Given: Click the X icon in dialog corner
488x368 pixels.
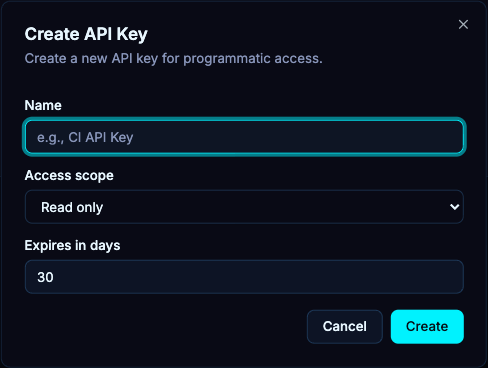Looking at the screenshot, I should [463, 24].
